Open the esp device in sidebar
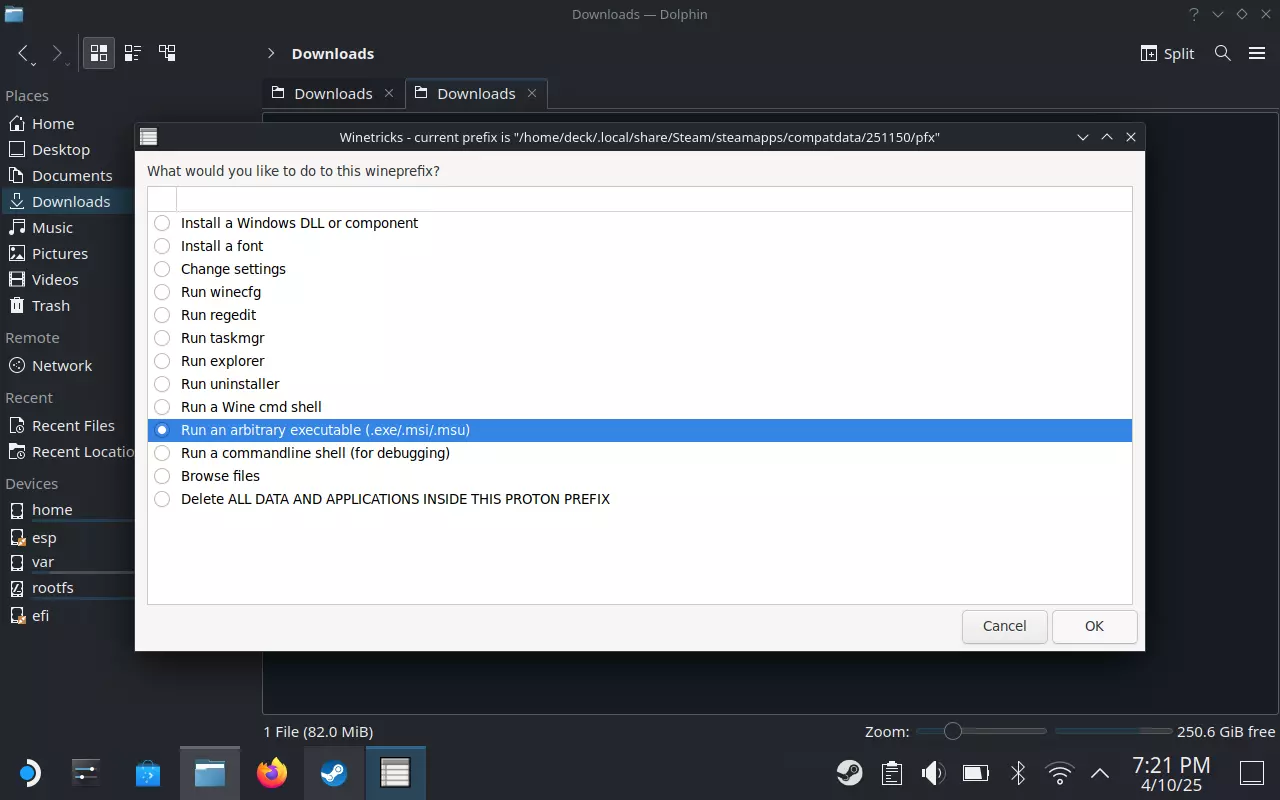The image size is (1280, 800). [x=67, y=538]
